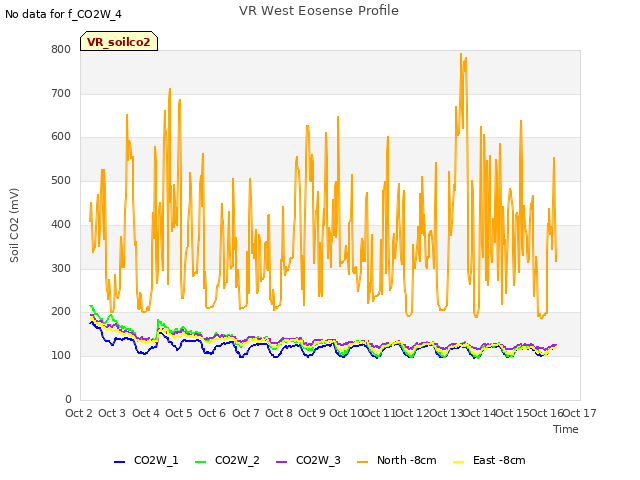
Task: Click the VR_soilco2 label box
Action: [119, 41]
